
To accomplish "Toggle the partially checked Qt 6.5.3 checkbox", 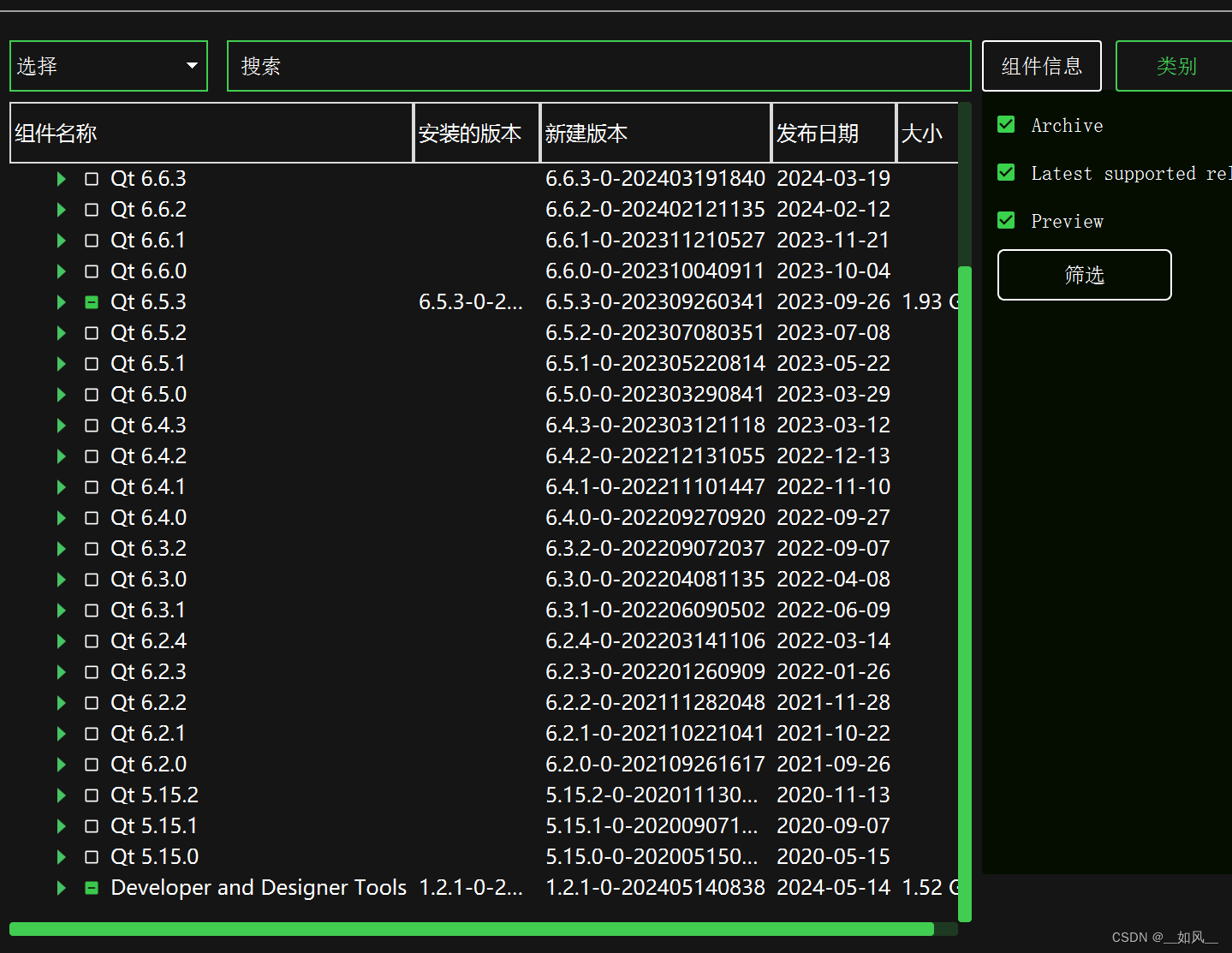I will (92, 302).
